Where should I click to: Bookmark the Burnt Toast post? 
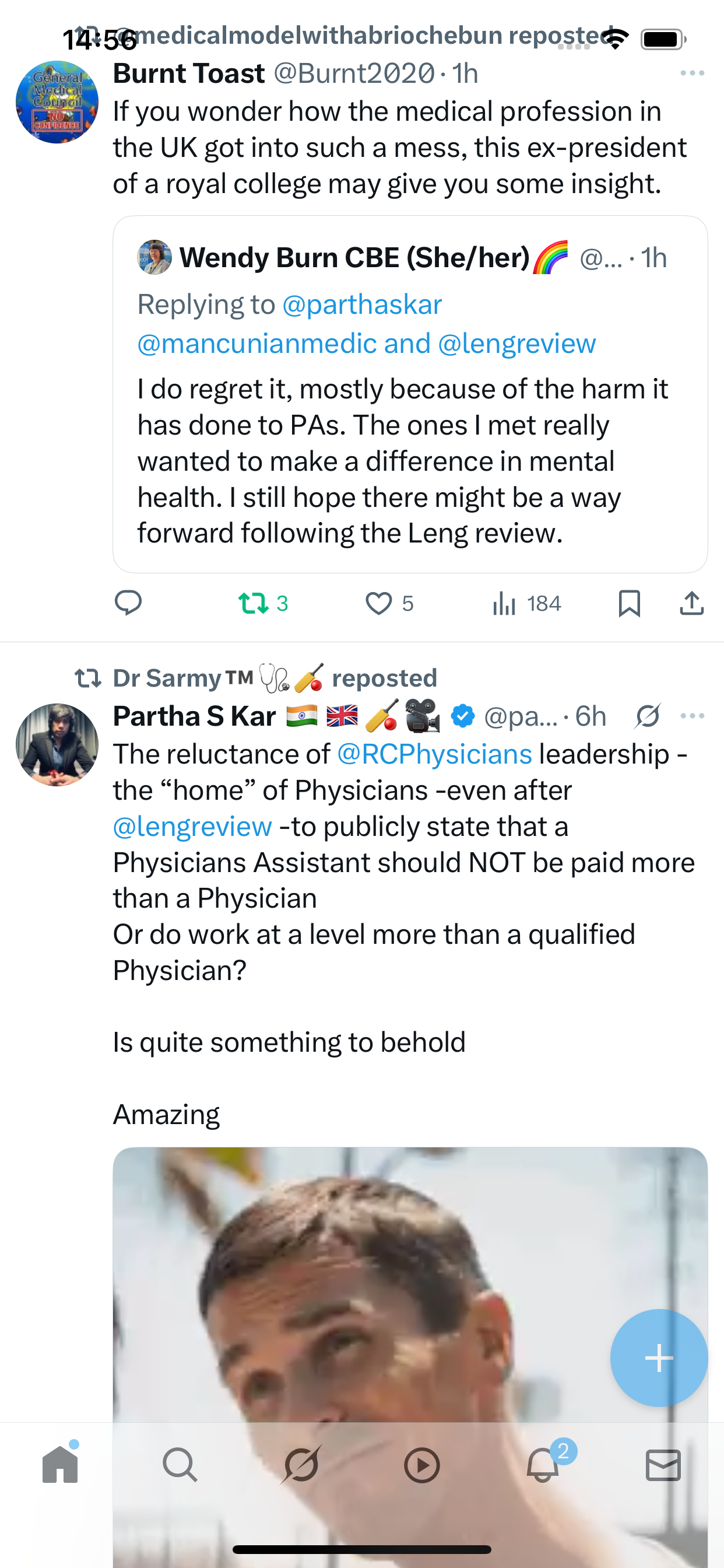click(629, 603)
